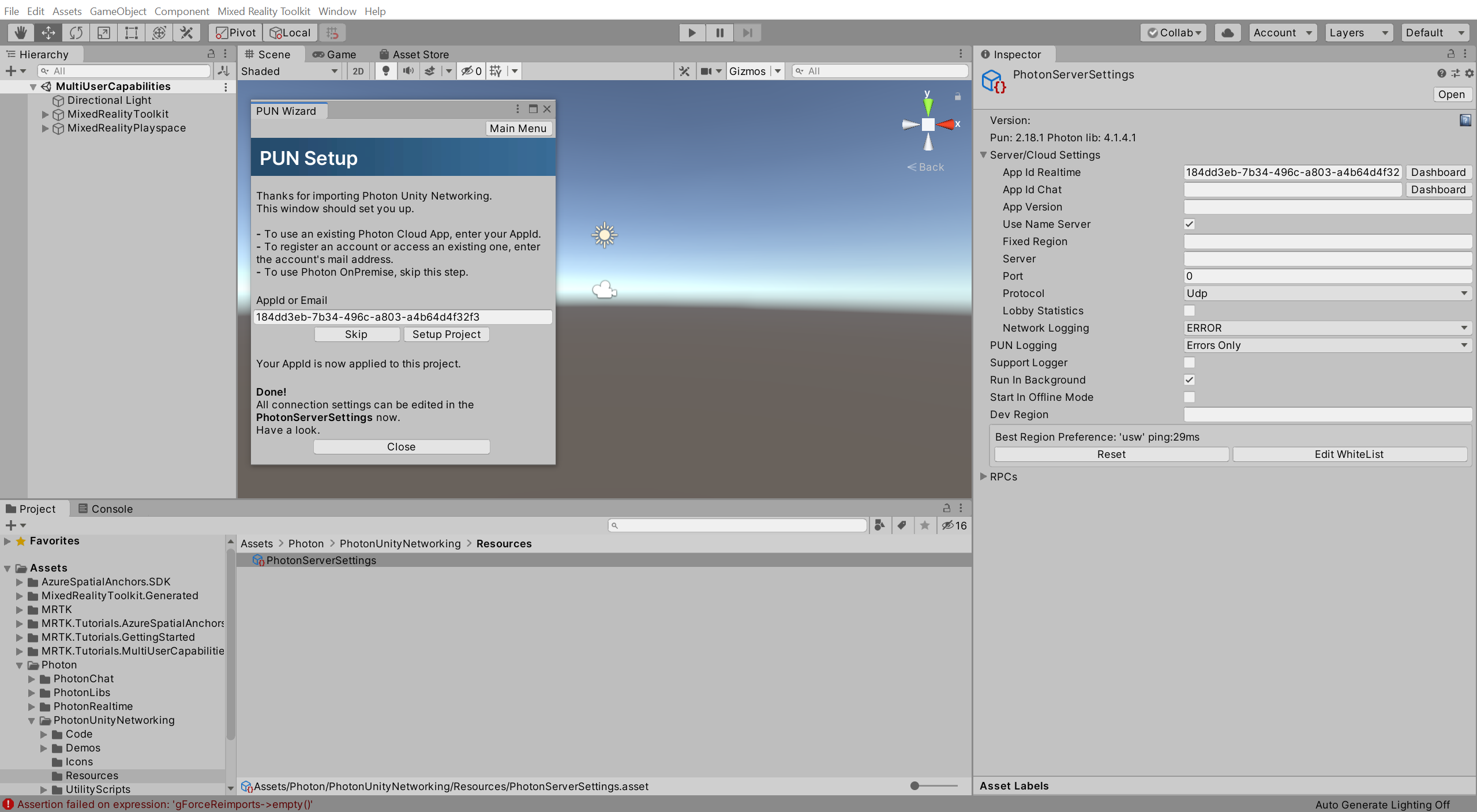
Task: Toggle 2D view in the Scene view
Action: click(358, 71)
